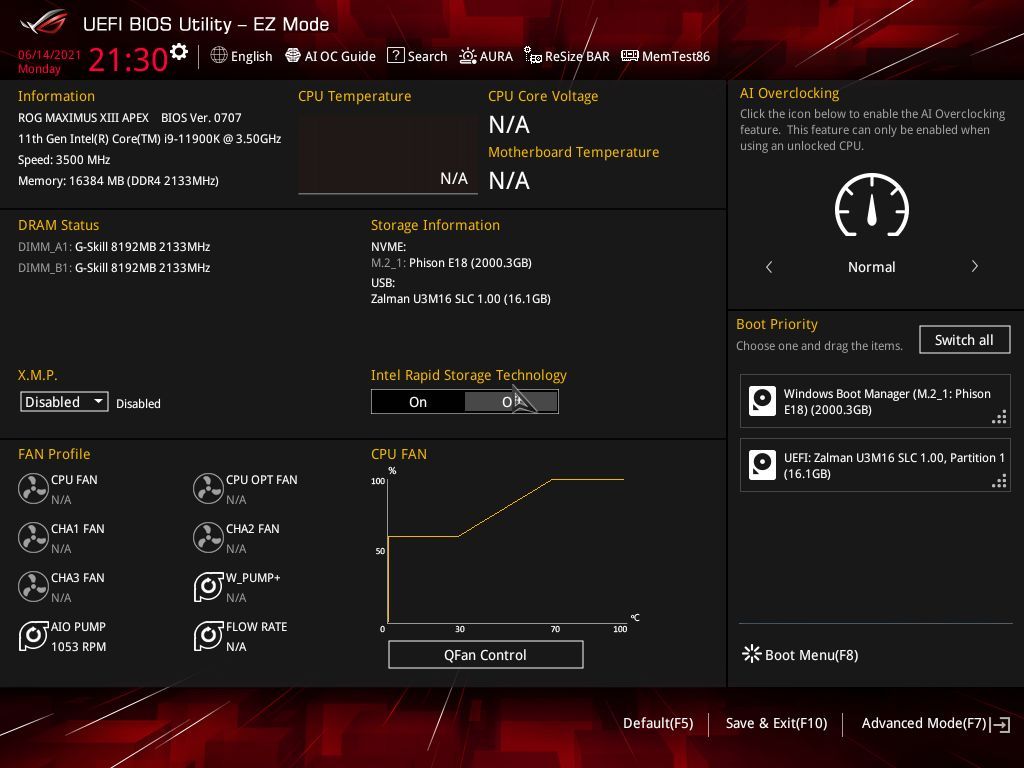
Task: Click disk icon of Windows Boot Manager
Action: pos(762,401)
